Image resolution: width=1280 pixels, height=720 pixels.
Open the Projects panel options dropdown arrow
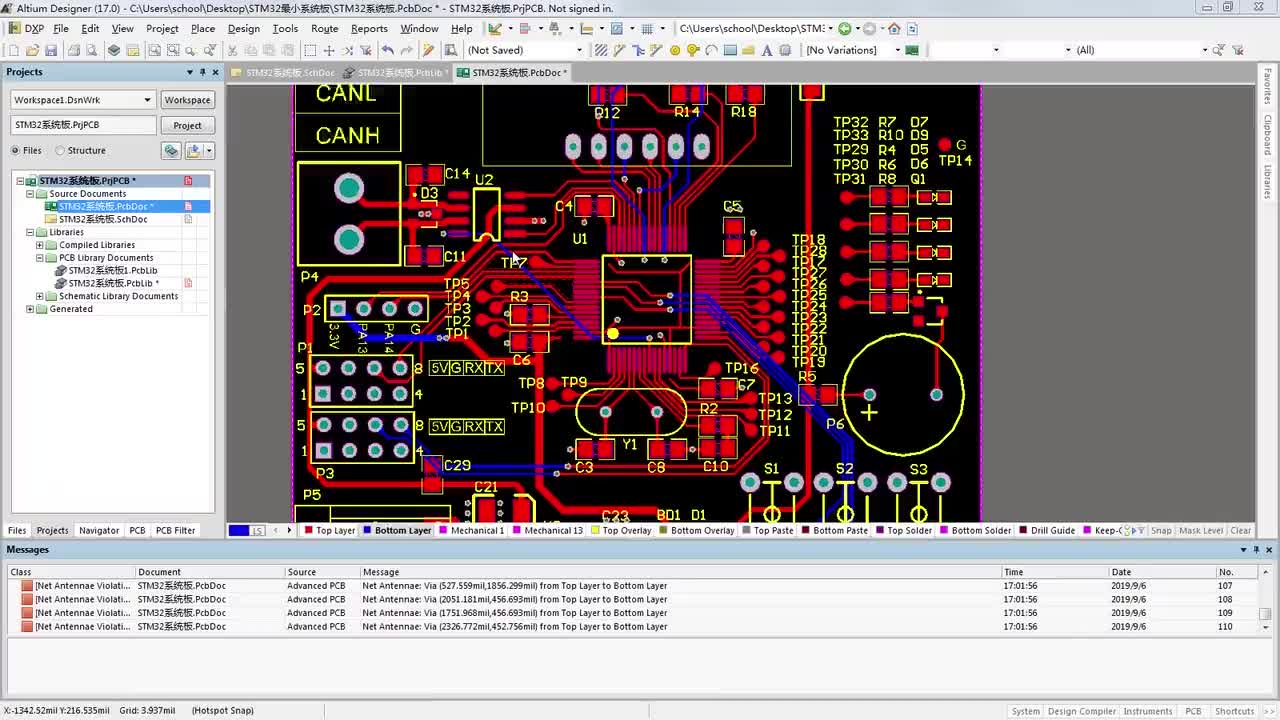pos(190,72)
